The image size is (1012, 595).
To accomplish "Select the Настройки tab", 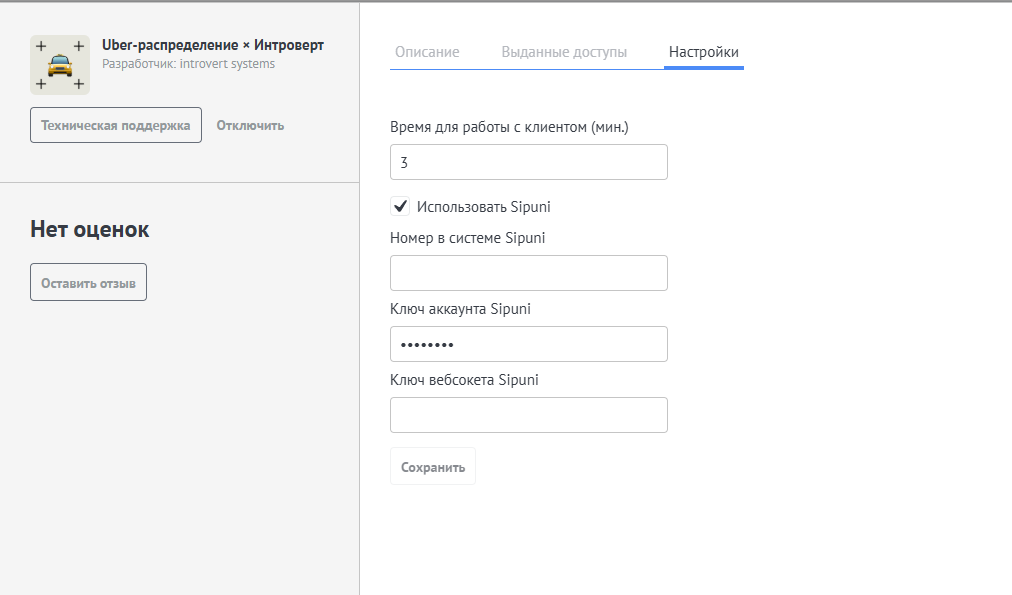I will 703,52.
